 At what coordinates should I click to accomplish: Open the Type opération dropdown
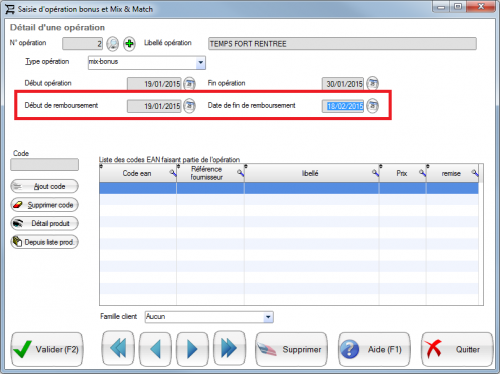[200, 63]
